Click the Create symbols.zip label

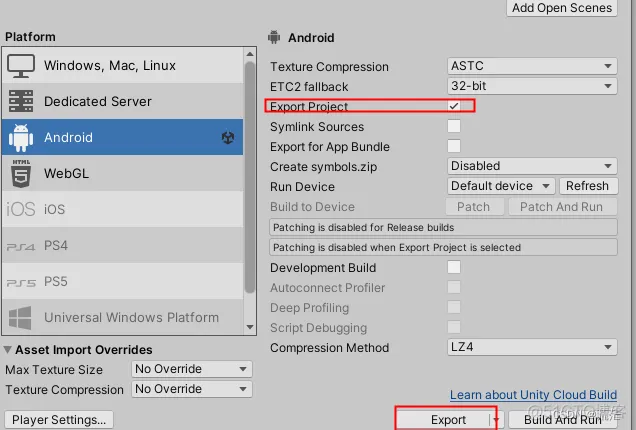(324, 167)
